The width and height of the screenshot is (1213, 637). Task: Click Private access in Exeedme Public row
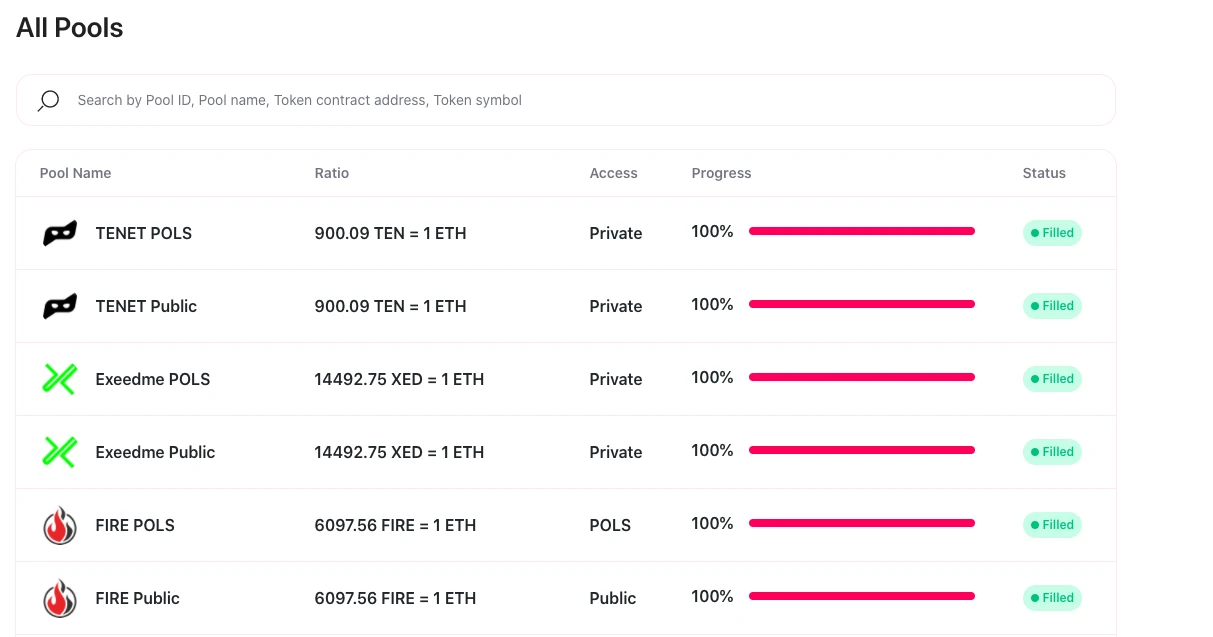click(616, 452)
